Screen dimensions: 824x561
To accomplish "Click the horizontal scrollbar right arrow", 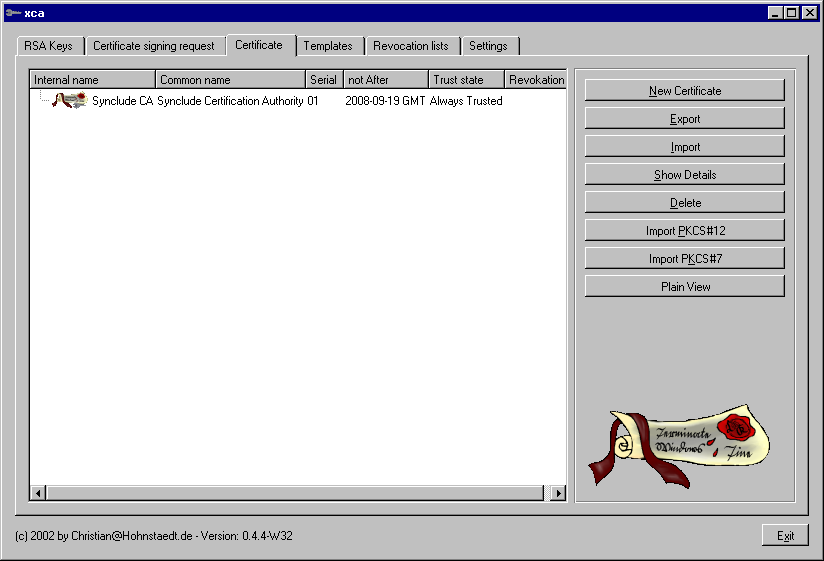I will pos(558,493).
